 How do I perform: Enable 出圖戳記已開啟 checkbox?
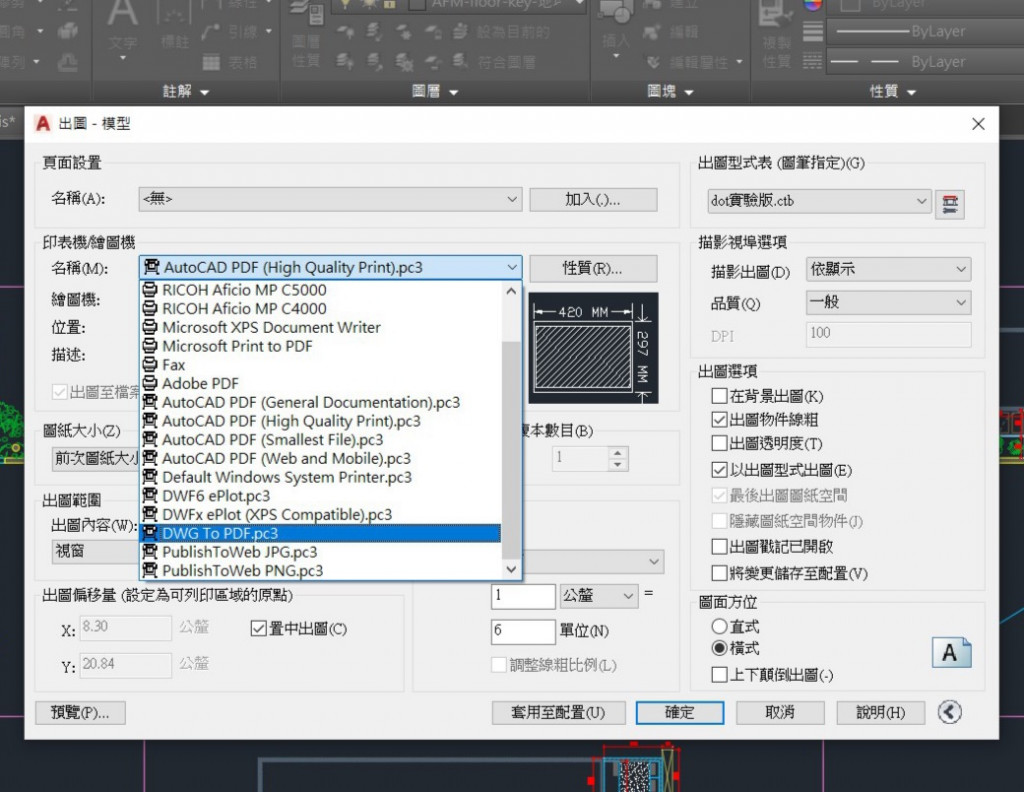(x=719, y=546)
